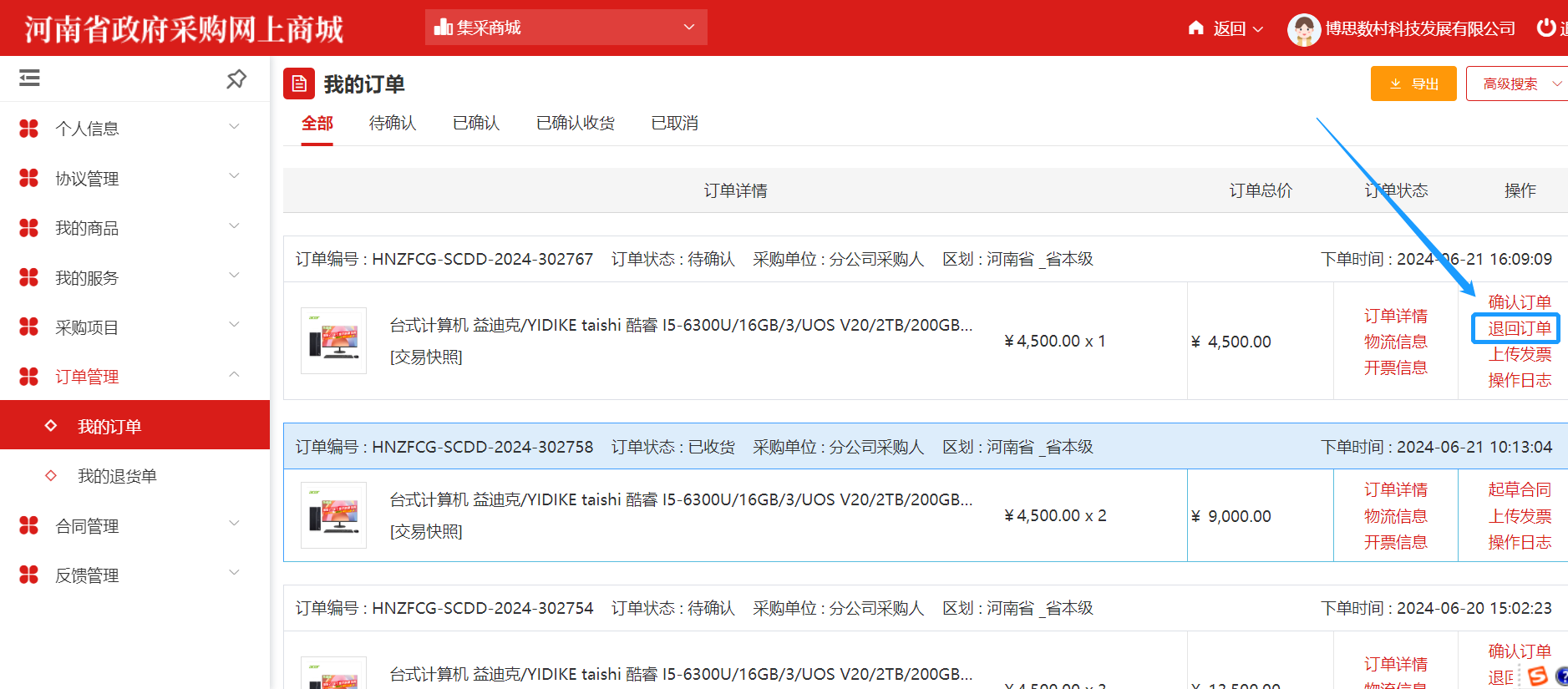Screen dimensions: 1568x689
Task: Pin the sidebar with the pushpin icon
Action: 236,79
